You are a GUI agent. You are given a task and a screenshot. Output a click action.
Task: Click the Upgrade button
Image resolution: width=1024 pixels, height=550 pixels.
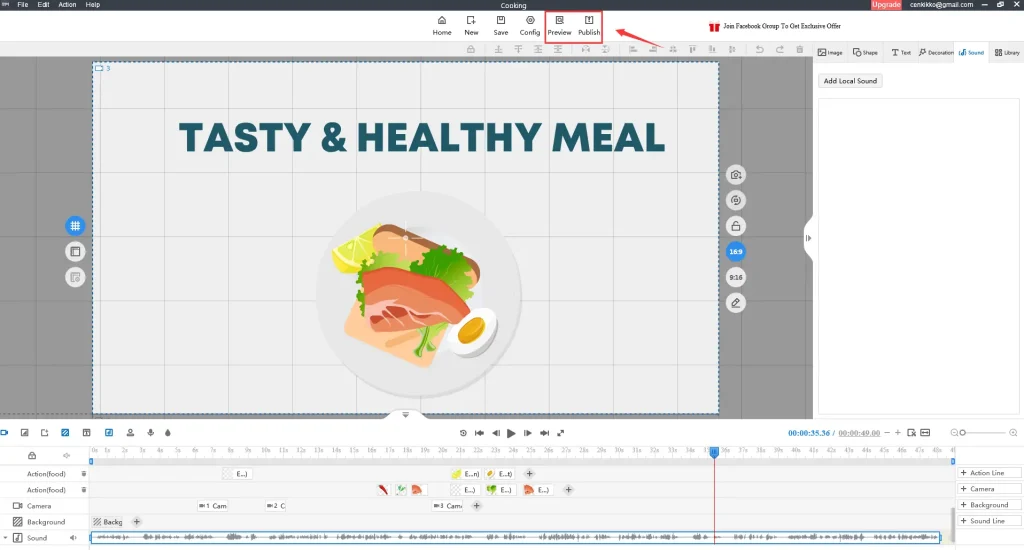coord(886,5)
